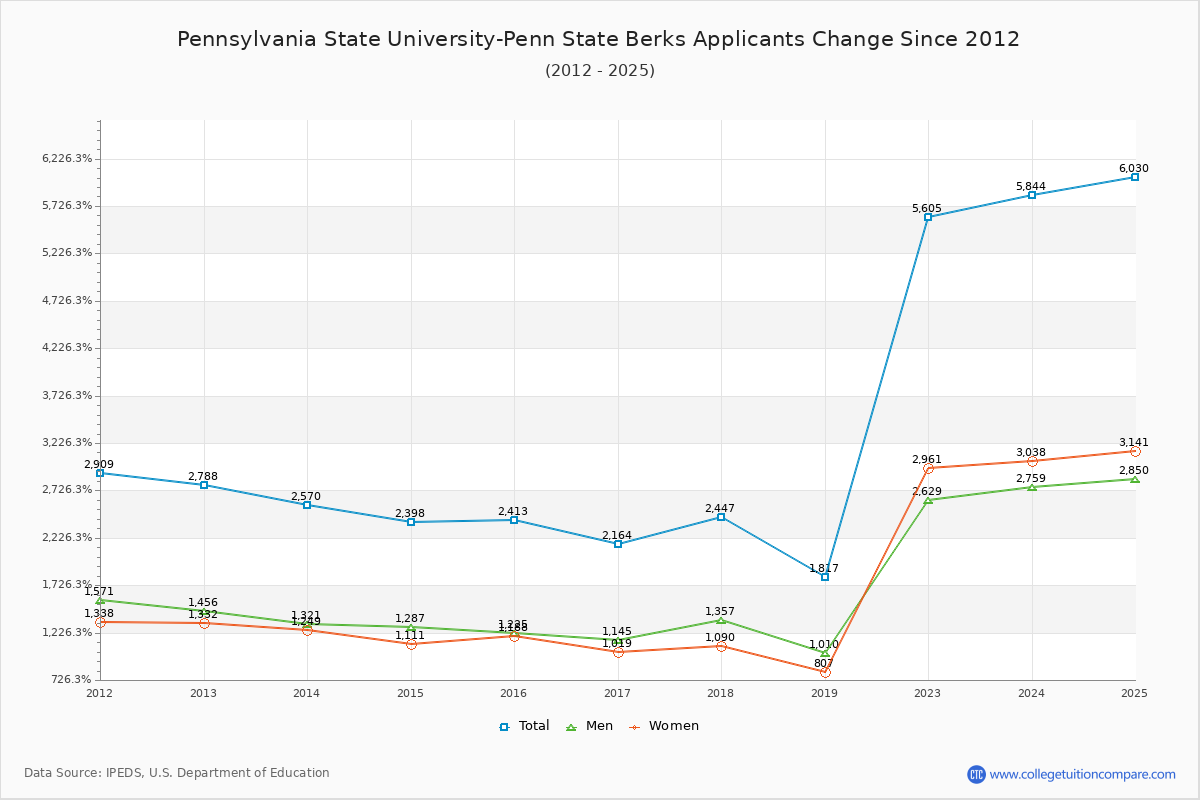Toggle the Women series in legend
The height and width of the screenshot is (800, 1200).
(x=664, y=726)
